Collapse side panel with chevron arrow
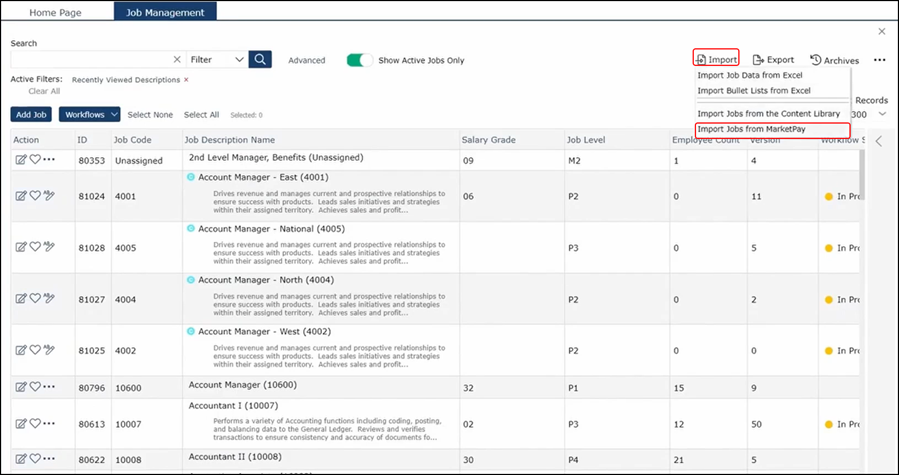Viewport: 899px width, 476px height. (878, 141)
